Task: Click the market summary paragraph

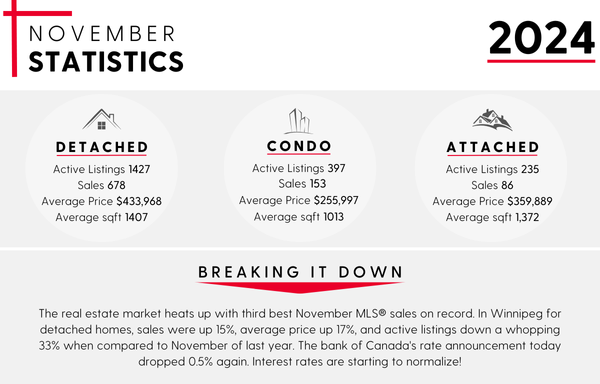Action: tap(300, 337)
